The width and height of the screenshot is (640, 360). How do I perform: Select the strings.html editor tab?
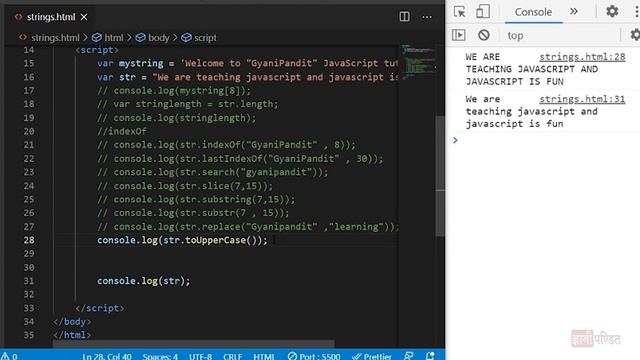51,17
